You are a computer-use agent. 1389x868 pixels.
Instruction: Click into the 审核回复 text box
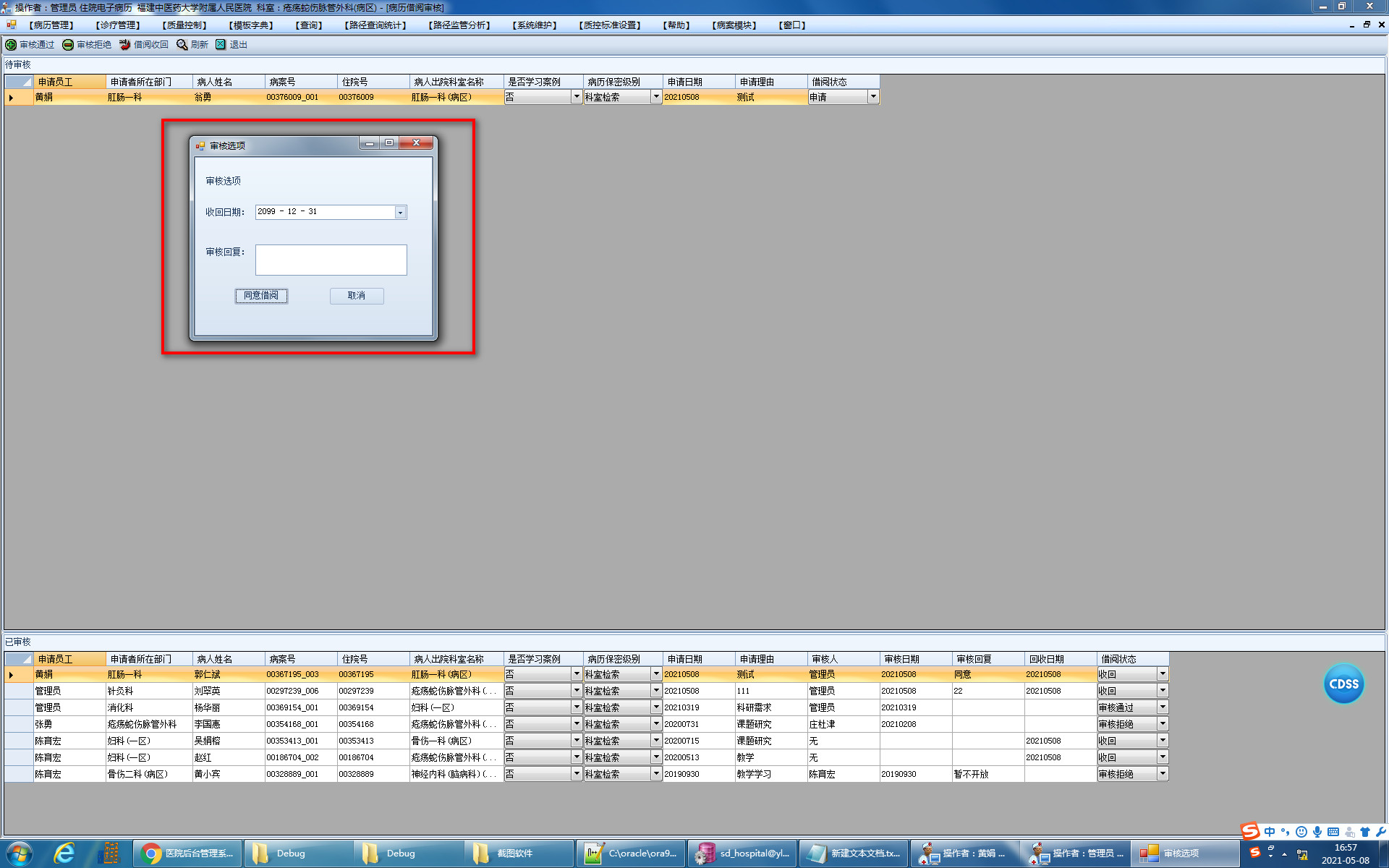coord(331,260)
